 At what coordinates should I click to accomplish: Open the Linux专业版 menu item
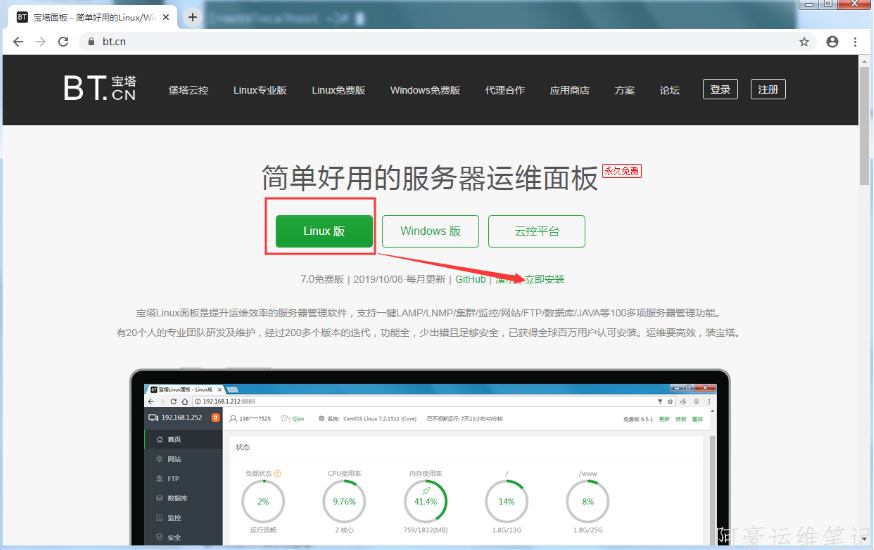(260, 90)
